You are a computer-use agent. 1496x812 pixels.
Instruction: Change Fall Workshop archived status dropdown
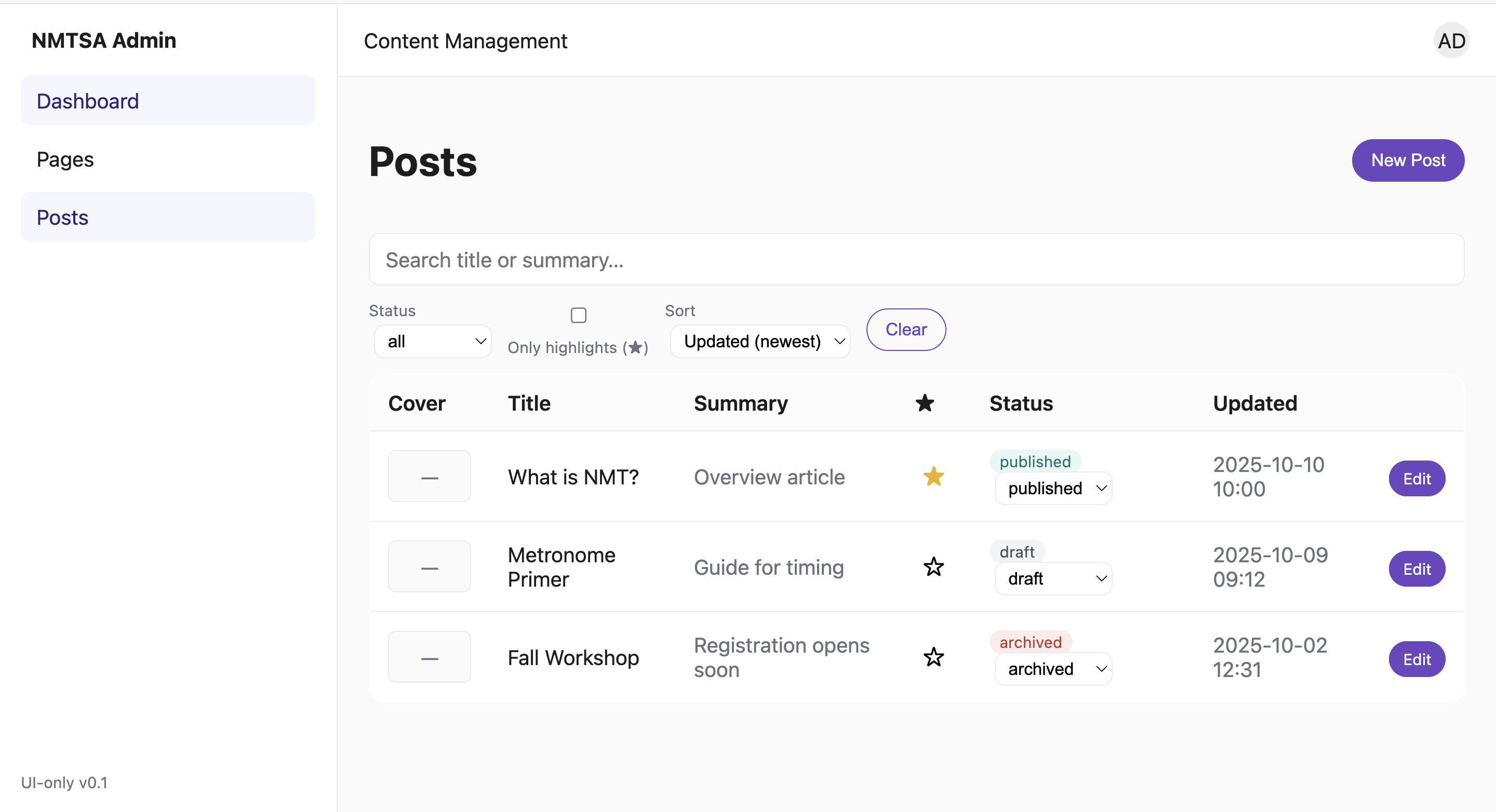pos(1053,669)
